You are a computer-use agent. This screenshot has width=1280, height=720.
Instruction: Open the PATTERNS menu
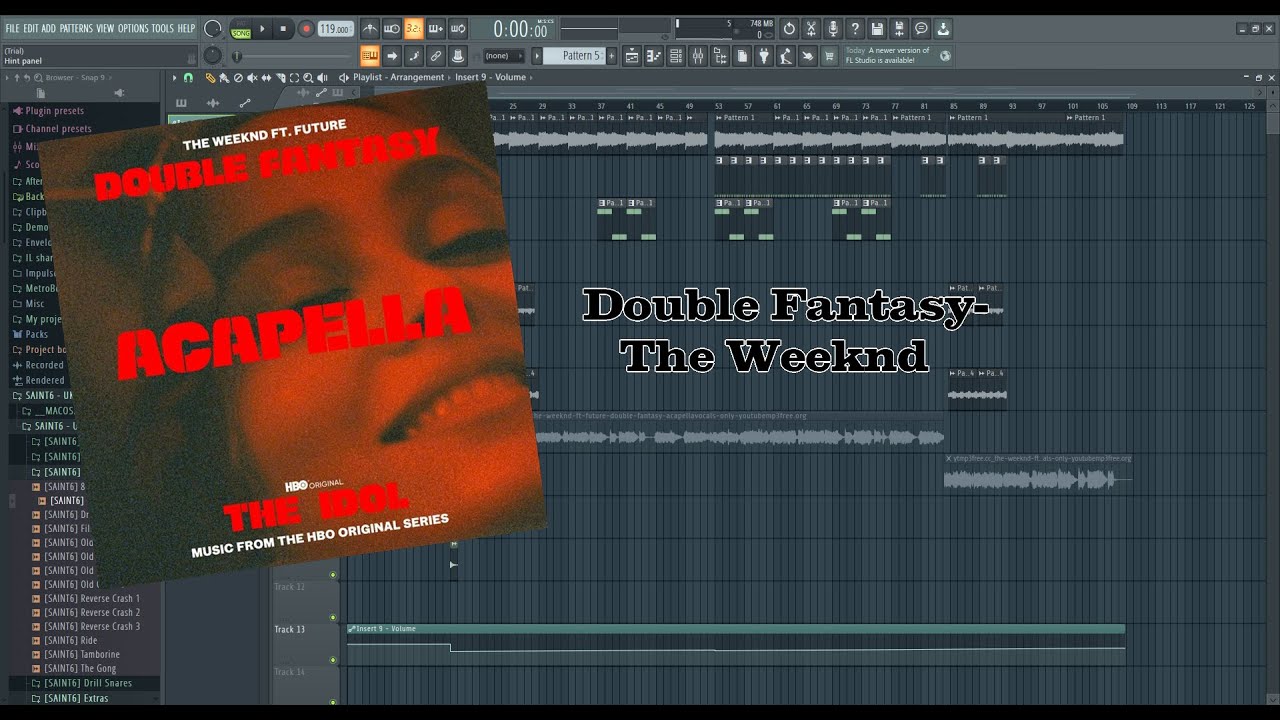pyautogui.click(x=76, y=28)
